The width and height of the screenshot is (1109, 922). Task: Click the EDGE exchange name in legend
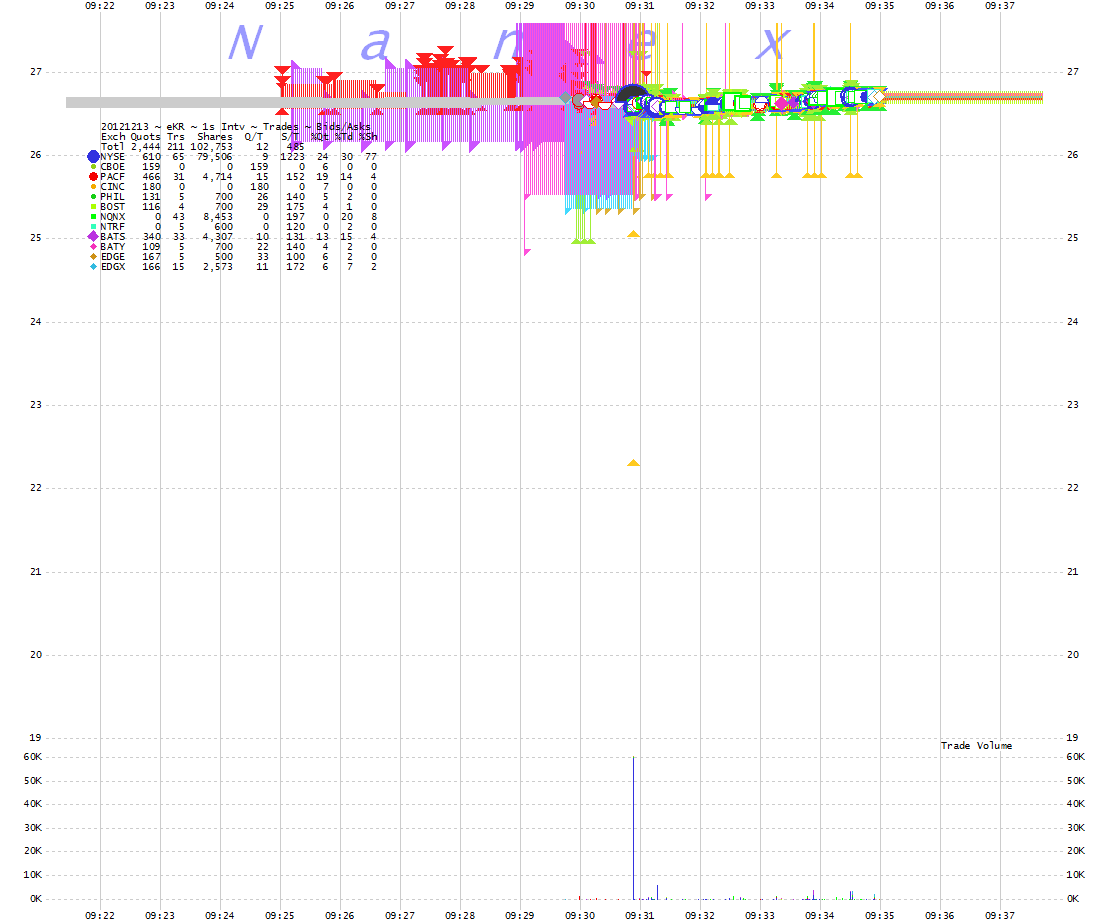coord(112,257)
